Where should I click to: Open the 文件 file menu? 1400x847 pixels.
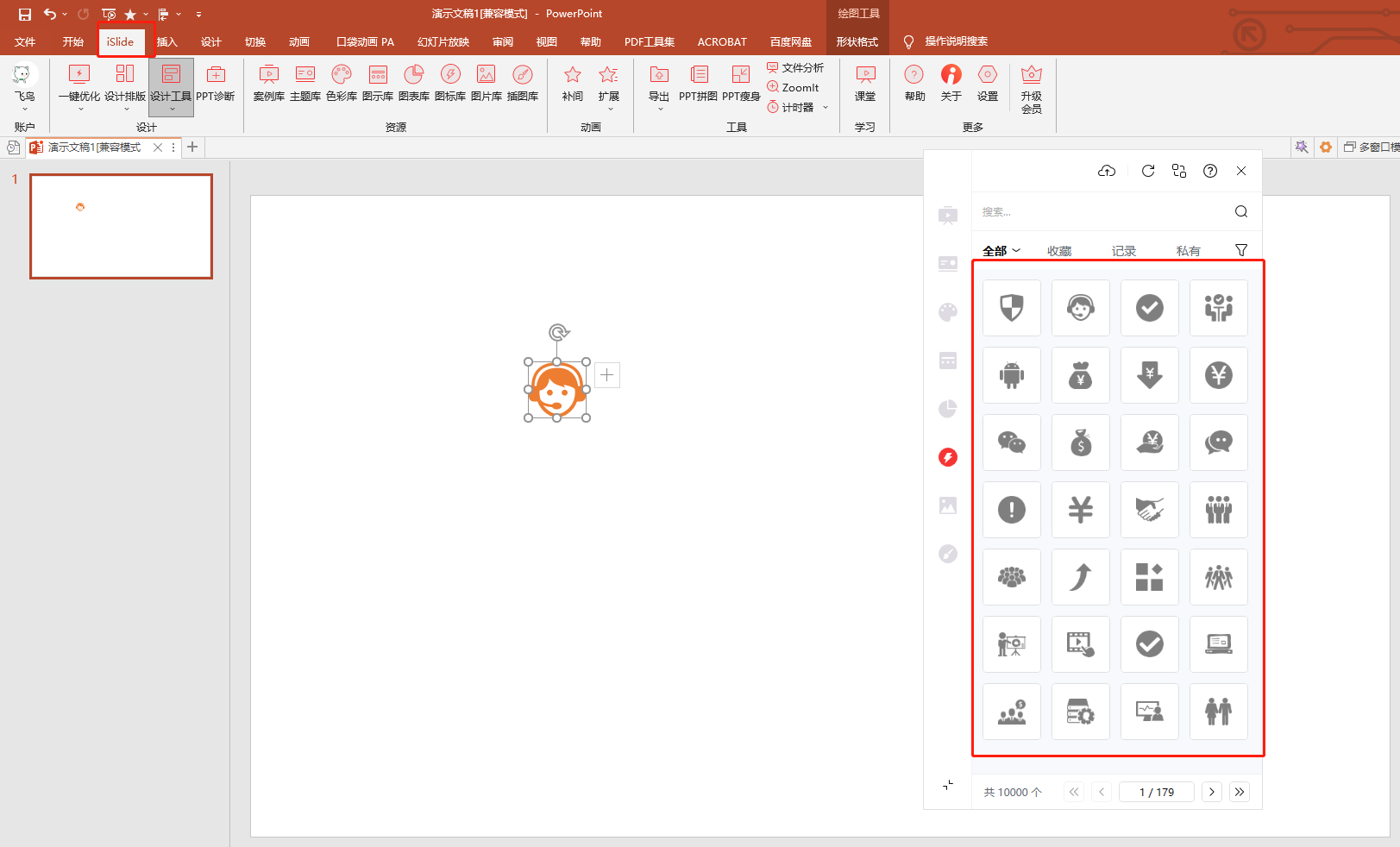point(25,41)
